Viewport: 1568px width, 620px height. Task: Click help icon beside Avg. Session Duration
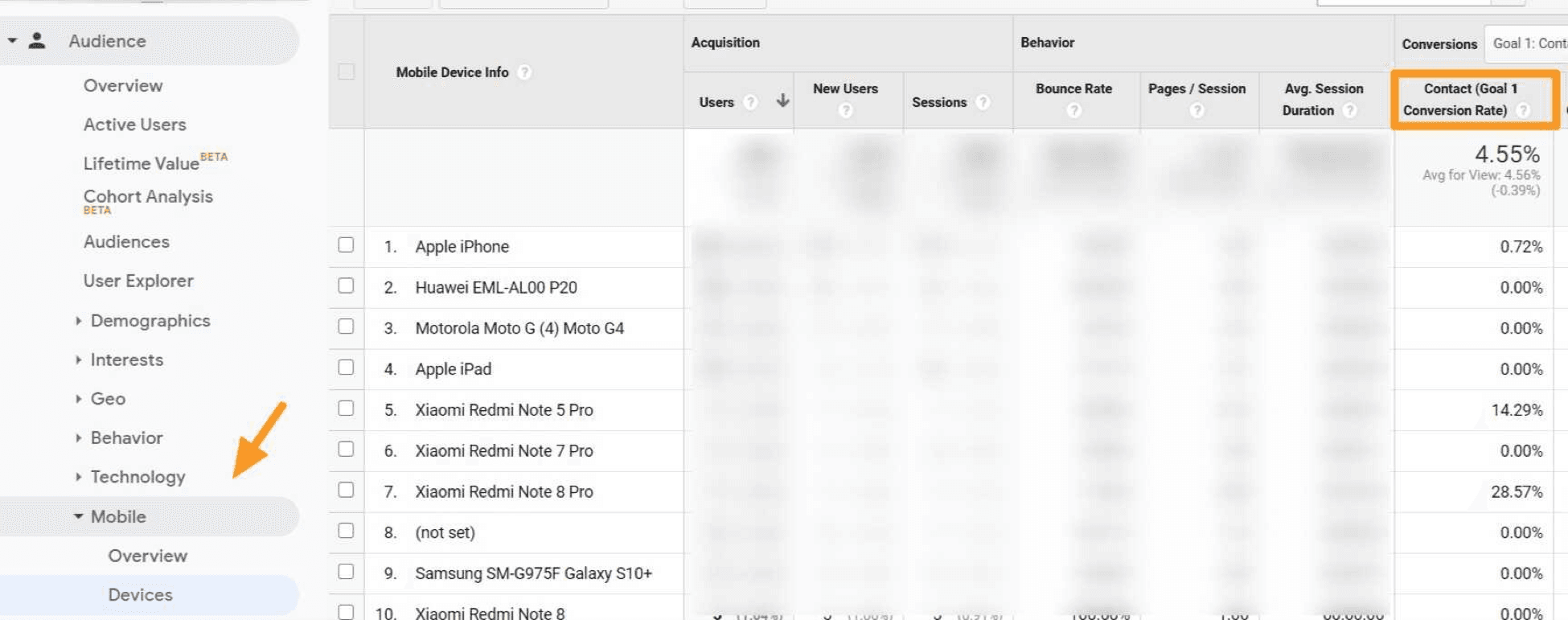click(1349, 110)
